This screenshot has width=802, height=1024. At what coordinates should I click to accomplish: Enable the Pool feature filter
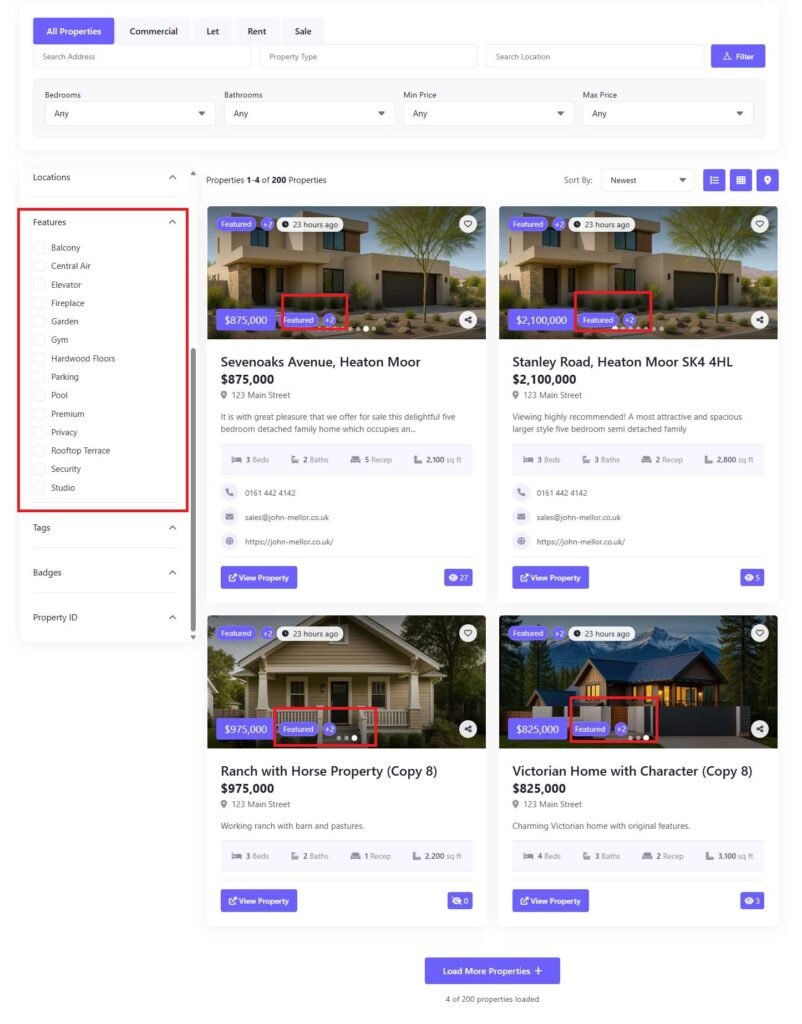tap(39, 396)
